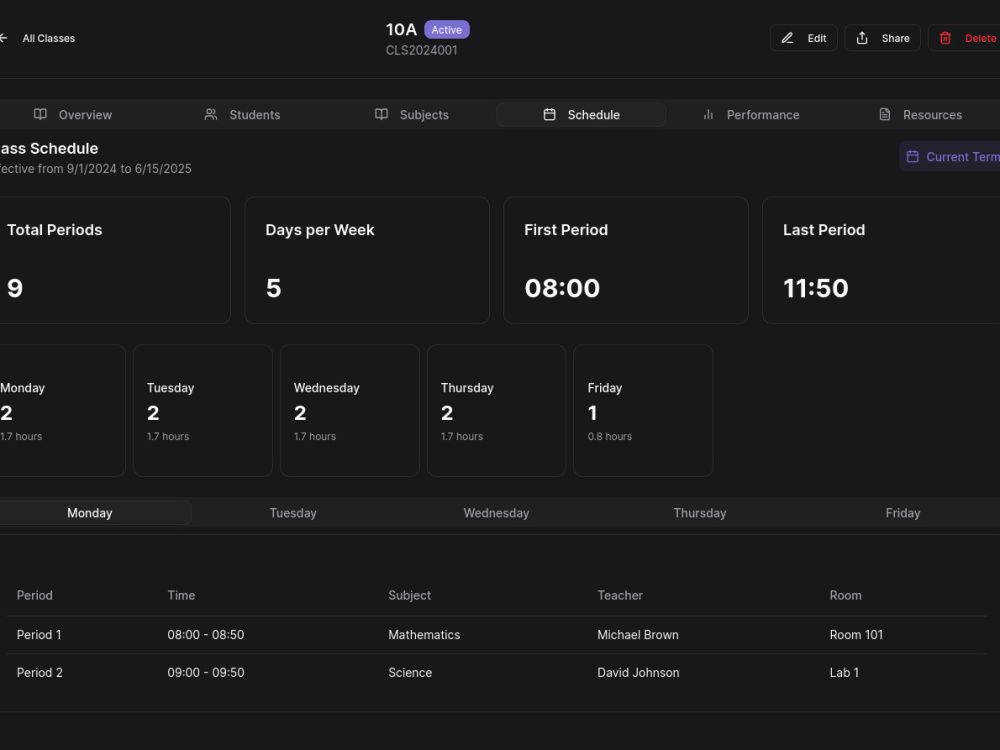Viewport: 1000px width, 750px height.
Task: Click the back arrow beside All Classes
Action: click(x=3, y=38)
